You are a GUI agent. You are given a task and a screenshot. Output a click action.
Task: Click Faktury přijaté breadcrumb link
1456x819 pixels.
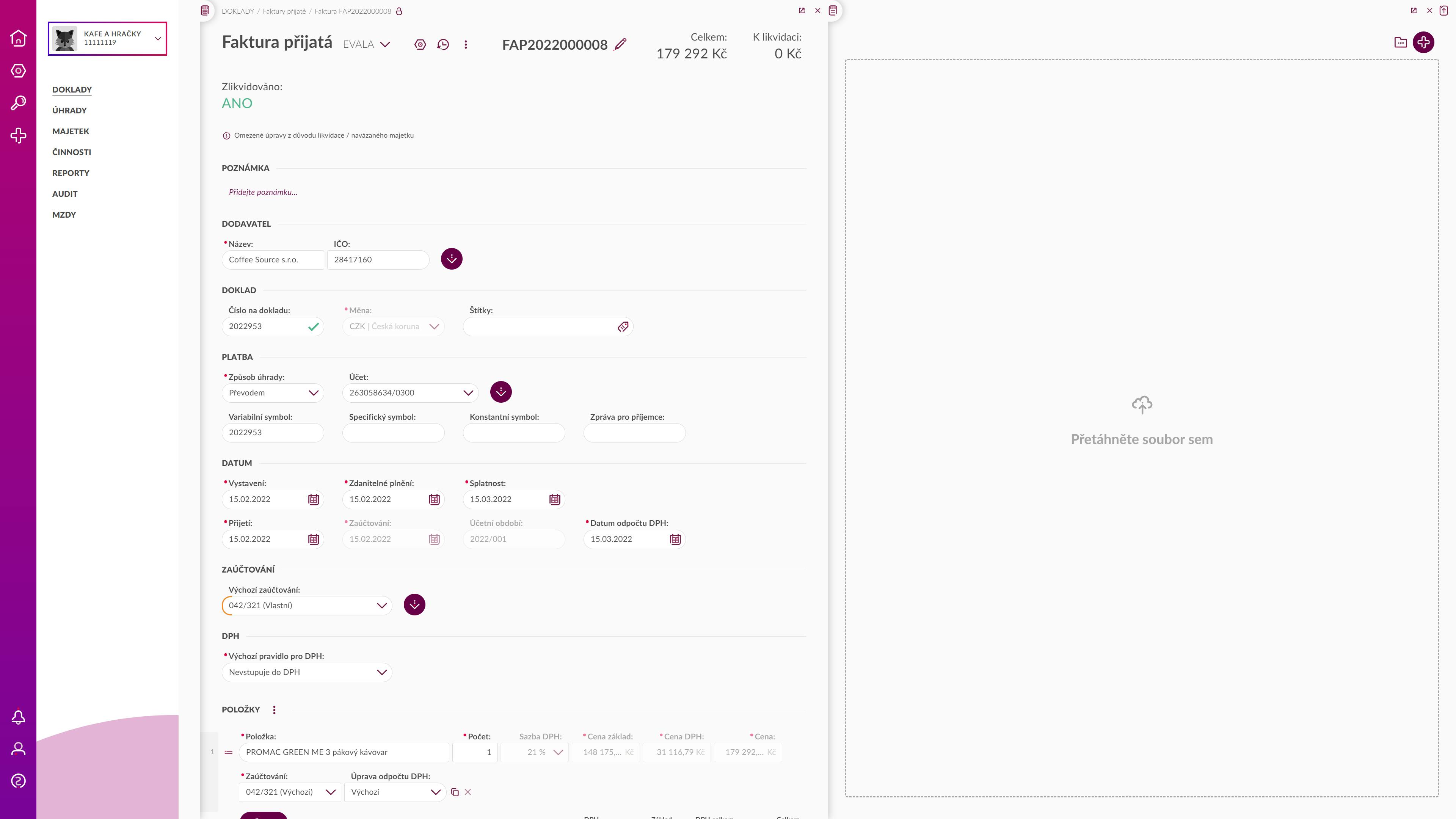[284, 11]
